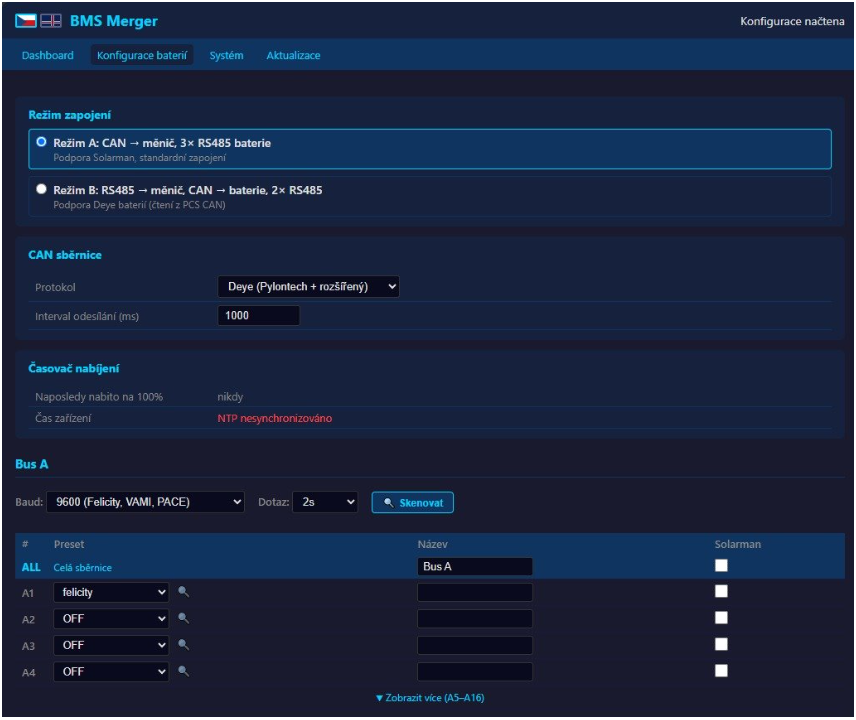Click the Celá sběrnice label
The width and height of the screenshot is (856, 720).
pos(82,568)
